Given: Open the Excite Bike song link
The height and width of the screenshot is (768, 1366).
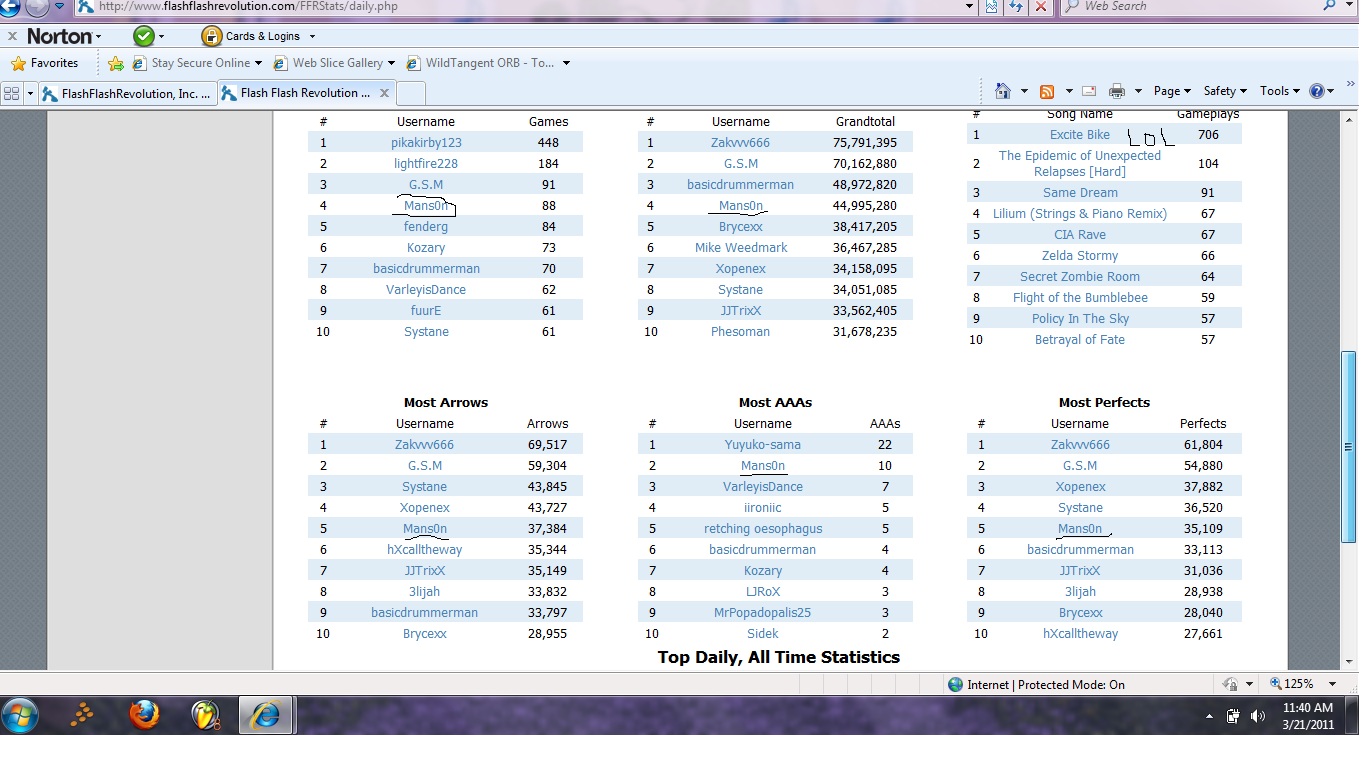Looking at the screenshot, I should [1079, 134].
